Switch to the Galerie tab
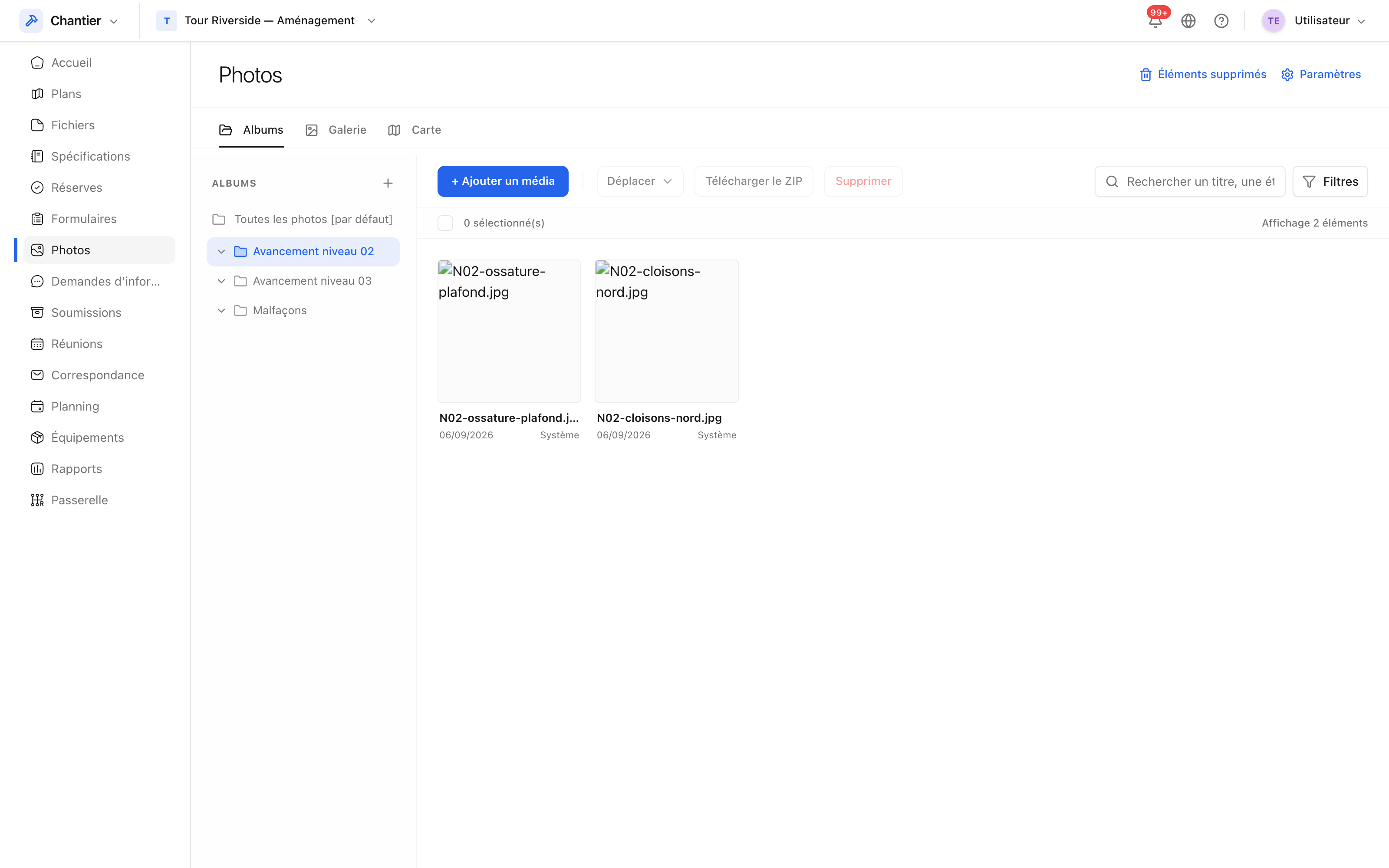The width and height of the screenshot is (1389, 868). pyautogui.click(x=336, y=130)
